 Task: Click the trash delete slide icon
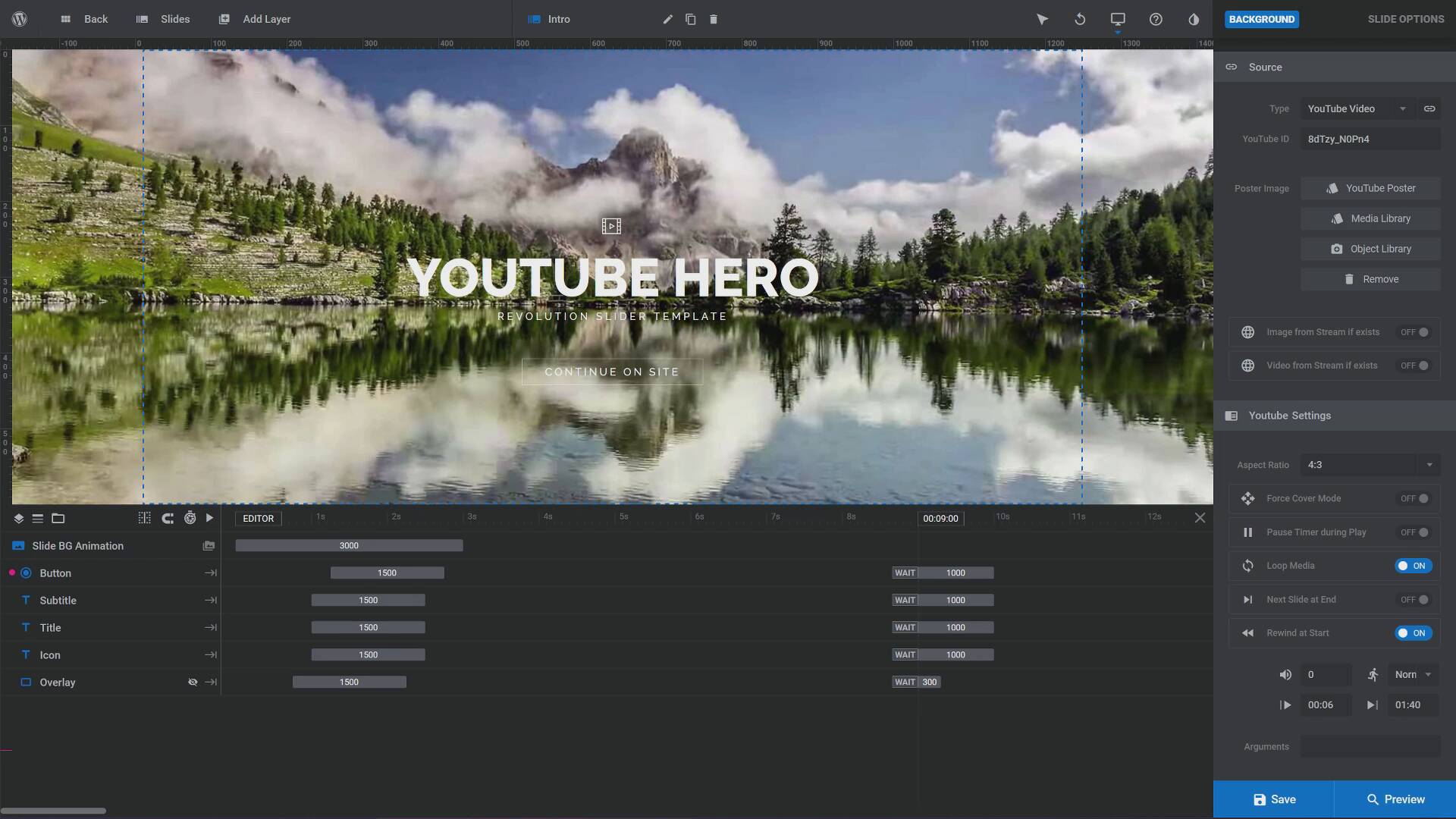click(713, 19)
